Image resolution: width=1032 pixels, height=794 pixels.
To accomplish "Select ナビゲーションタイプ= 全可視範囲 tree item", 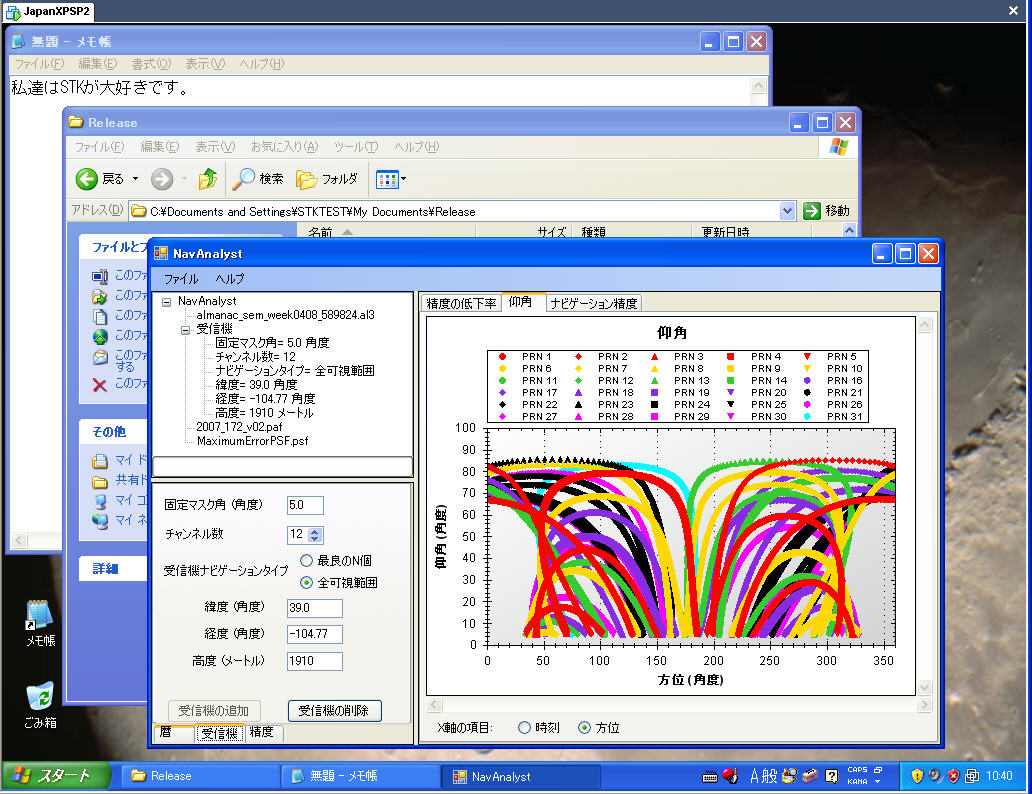I will (295, 371).
